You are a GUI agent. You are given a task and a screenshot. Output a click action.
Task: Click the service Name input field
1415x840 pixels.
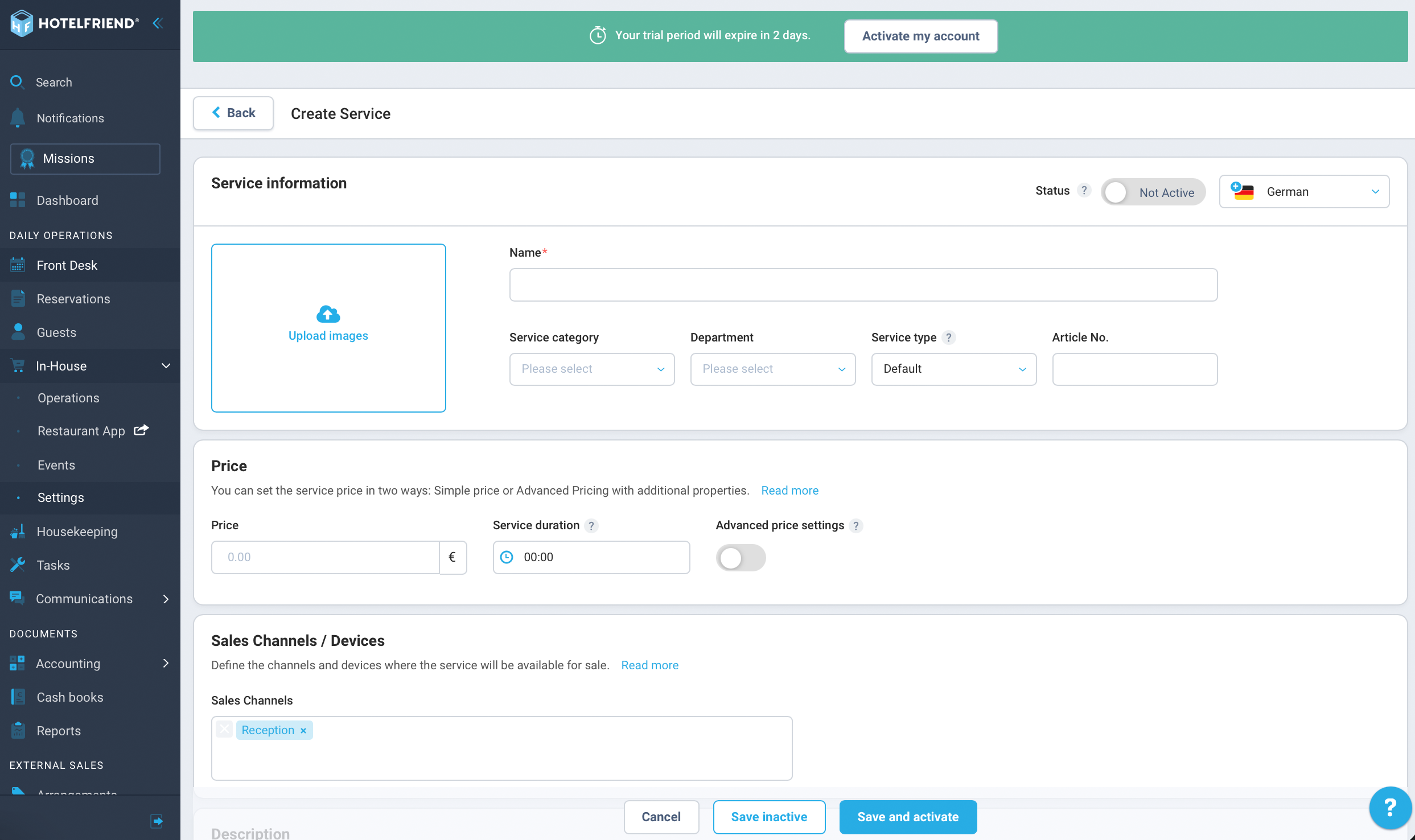point(863,285)
